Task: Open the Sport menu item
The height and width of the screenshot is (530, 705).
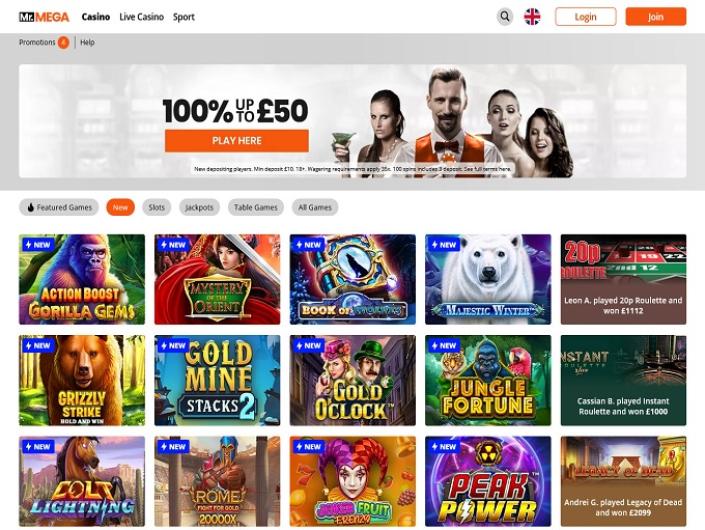Action: [x=184, y=17]
